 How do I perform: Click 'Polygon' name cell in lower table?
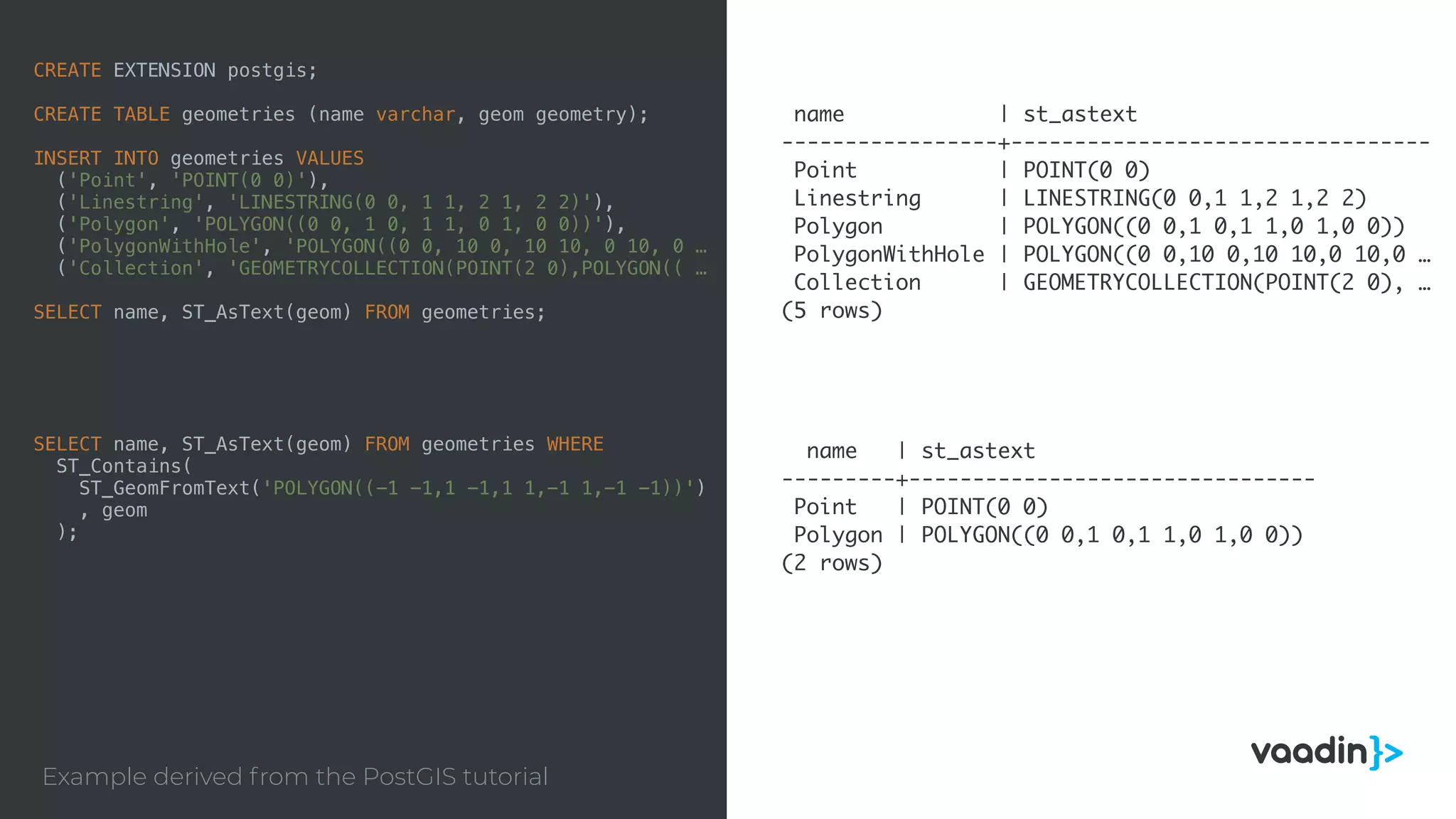(x=838, y=535)
